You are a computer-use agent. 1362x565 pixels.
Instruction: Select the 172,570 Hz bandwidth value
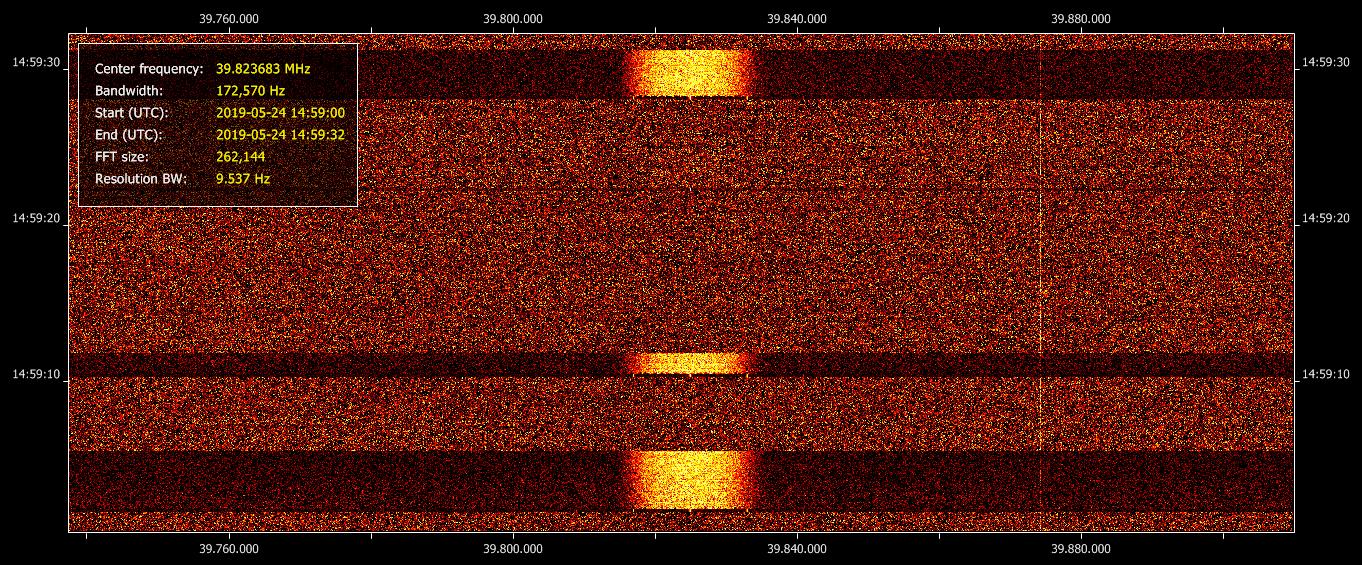[250, 91]
